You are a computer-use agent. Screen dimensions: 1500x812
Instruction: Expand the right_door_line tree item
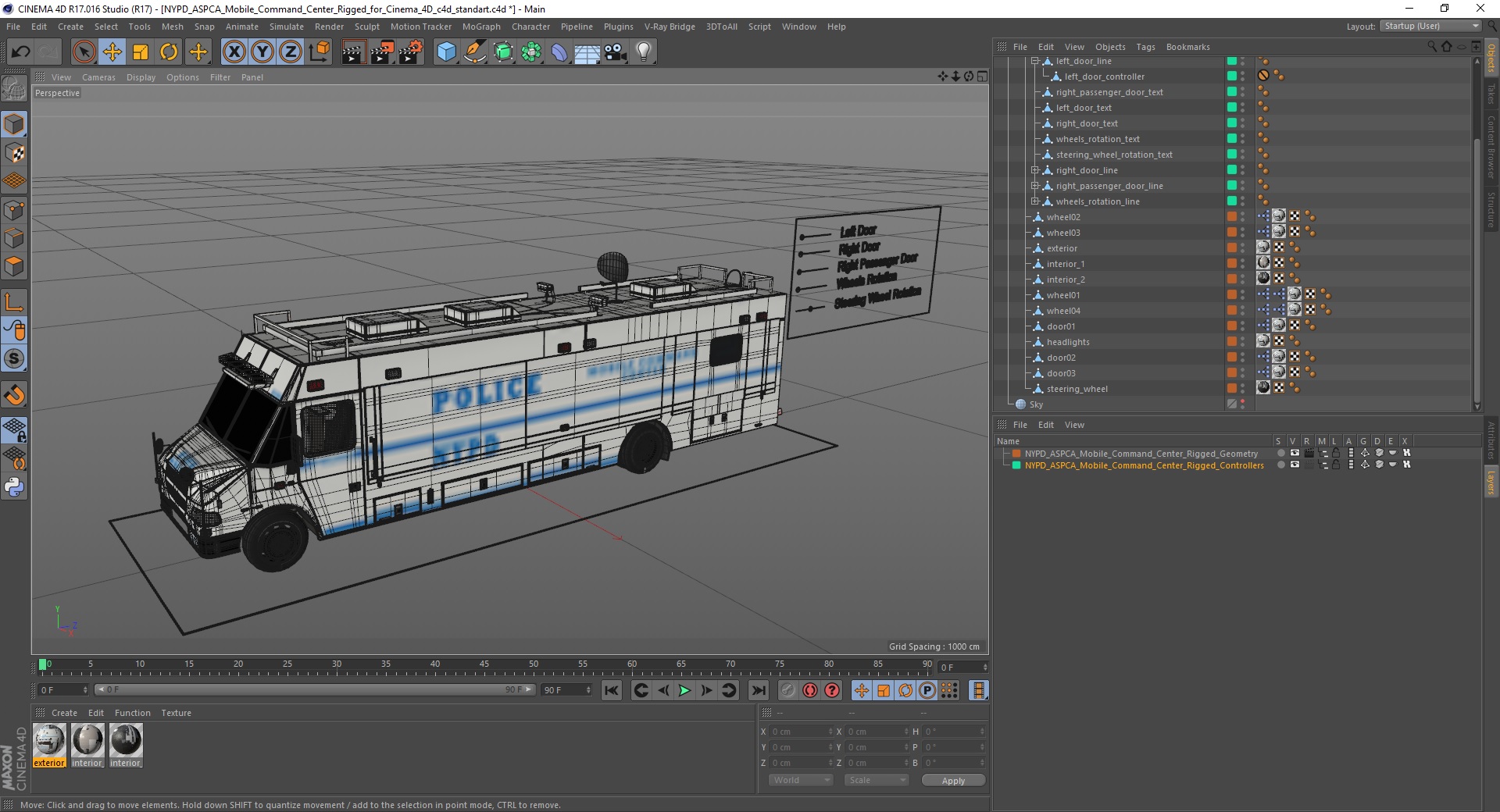[x=1034, y=170]
